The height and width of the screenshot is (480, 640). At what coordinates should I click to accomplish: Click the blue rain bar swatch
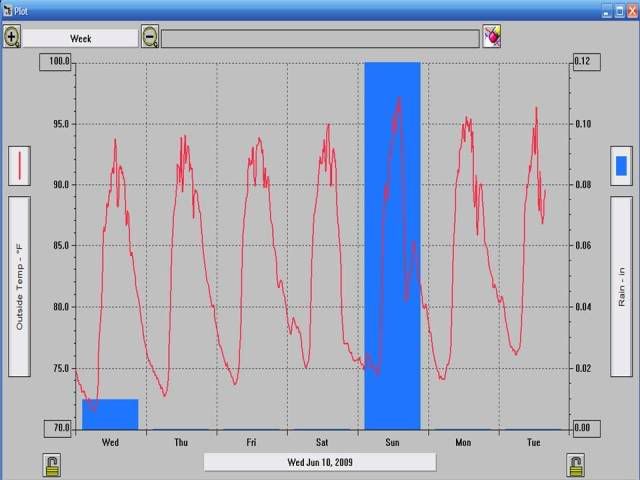(621, 165)
